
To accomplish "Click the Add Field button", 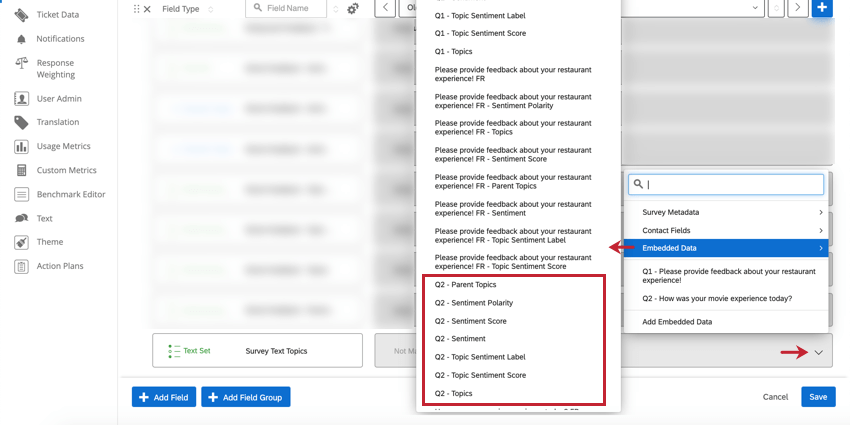I will coord(164,397).
